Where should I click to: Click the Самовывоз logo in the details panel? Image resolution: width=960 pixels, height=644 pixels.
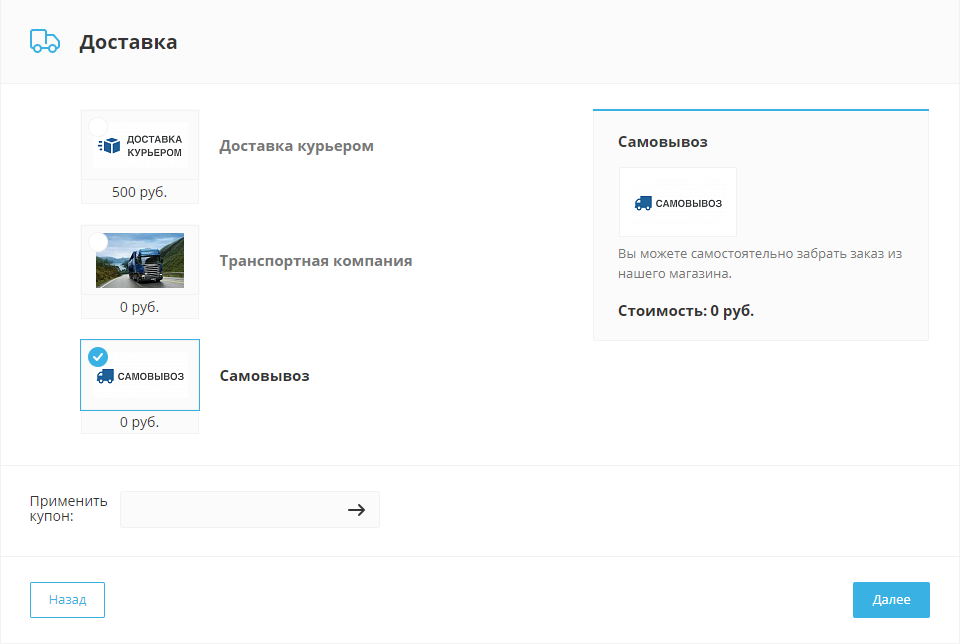(x=678, y=202)
